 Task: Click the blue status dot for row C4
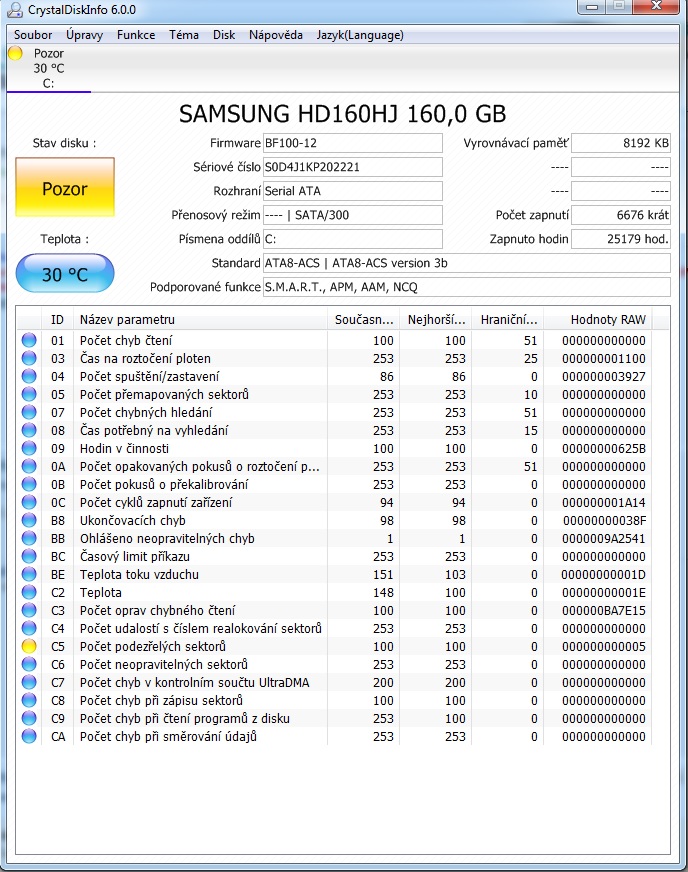29,628
